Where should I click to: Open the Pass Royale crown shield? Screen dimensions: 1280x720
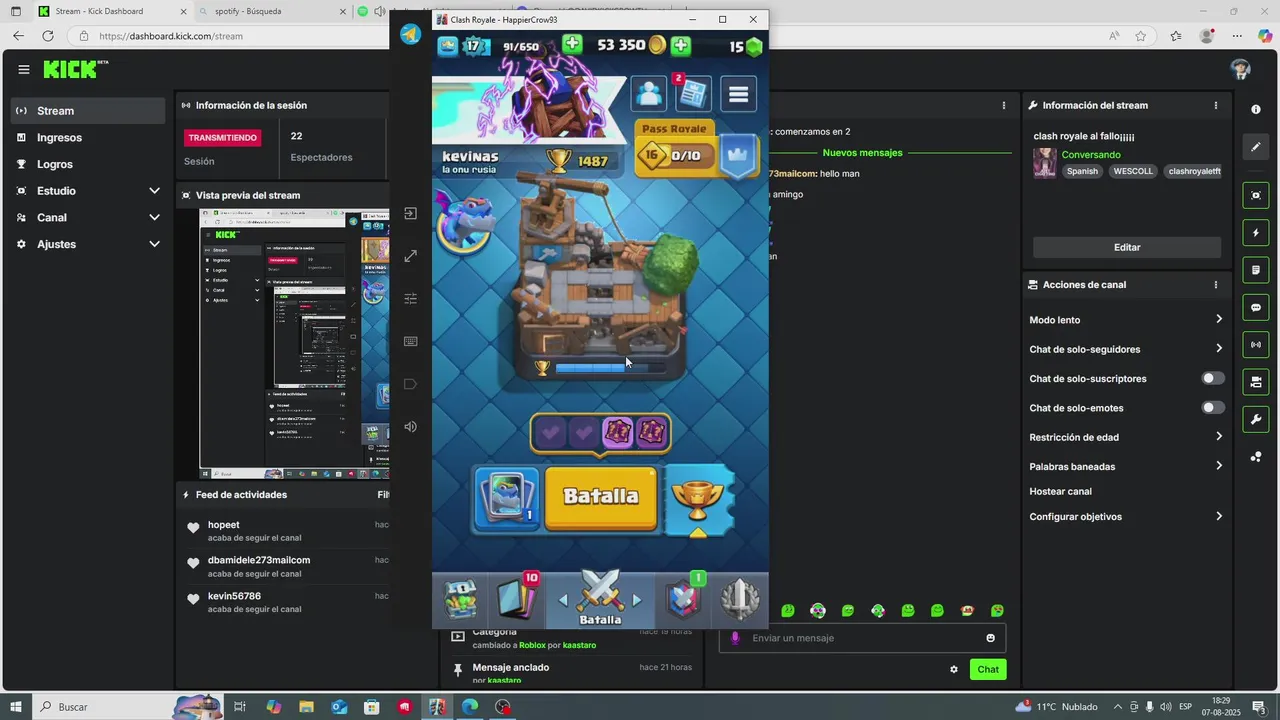coord(739,157)
